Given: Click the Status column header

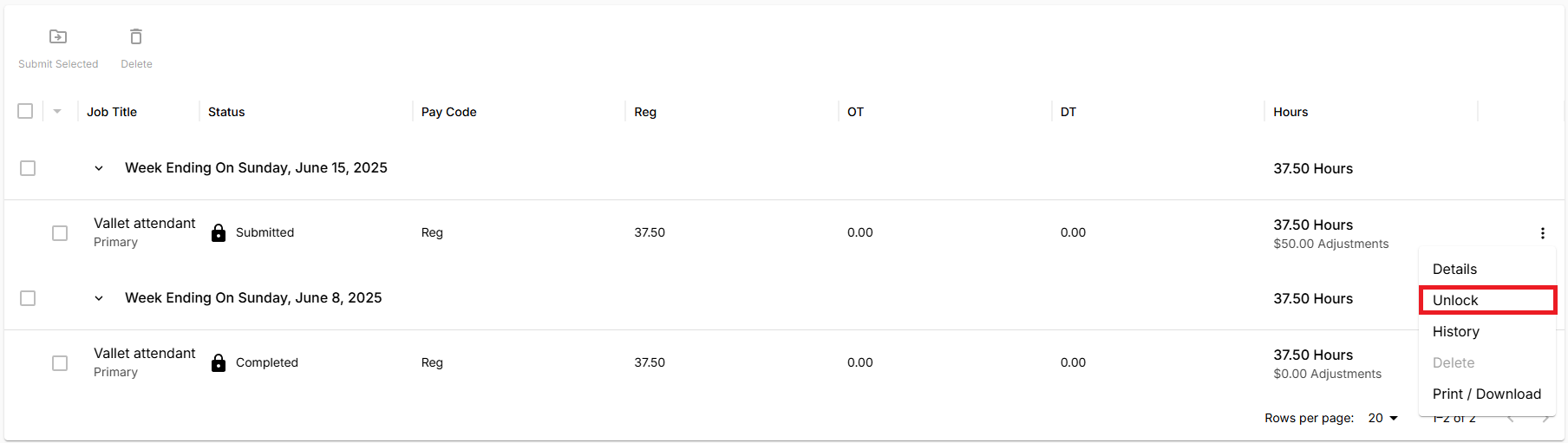Looking at the screenshot, I should click(x=226, y=112).
